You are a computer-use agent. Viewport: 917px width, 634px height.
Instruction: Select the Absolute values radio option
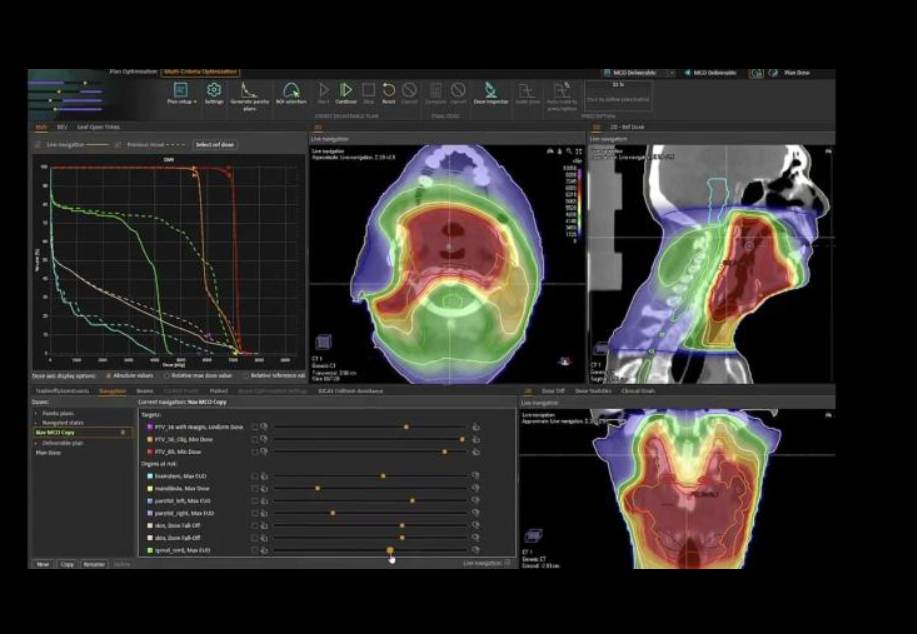[x=110, y=376]
